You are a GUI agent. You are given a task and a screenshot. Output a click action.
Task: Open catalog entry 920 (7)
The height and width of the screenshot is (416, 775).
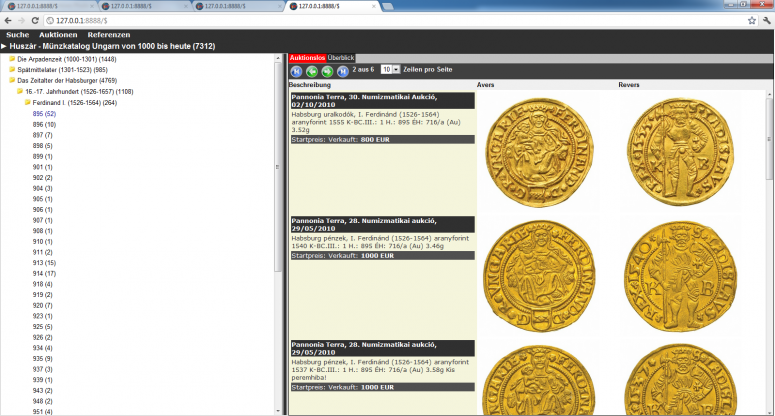click(43, 305)
